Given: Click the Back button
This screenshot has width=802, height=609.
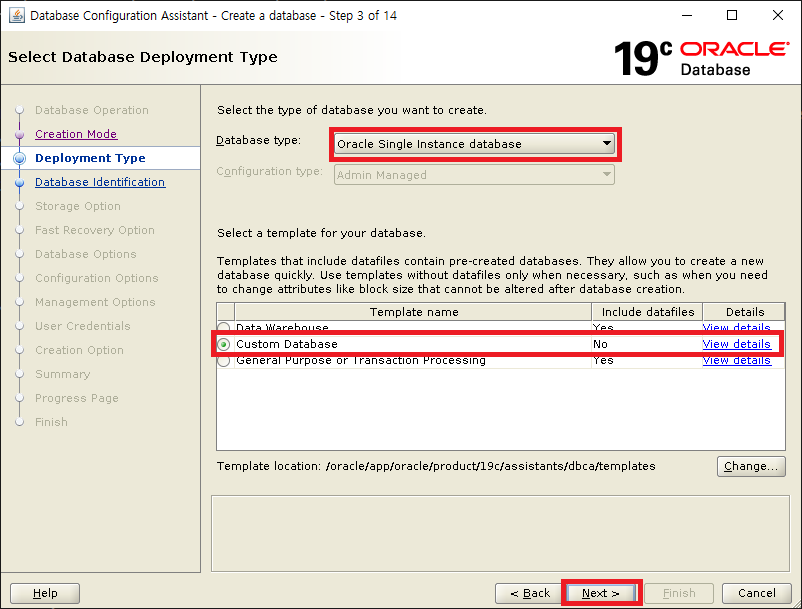Looking at the screenshot, I should 530,593.
